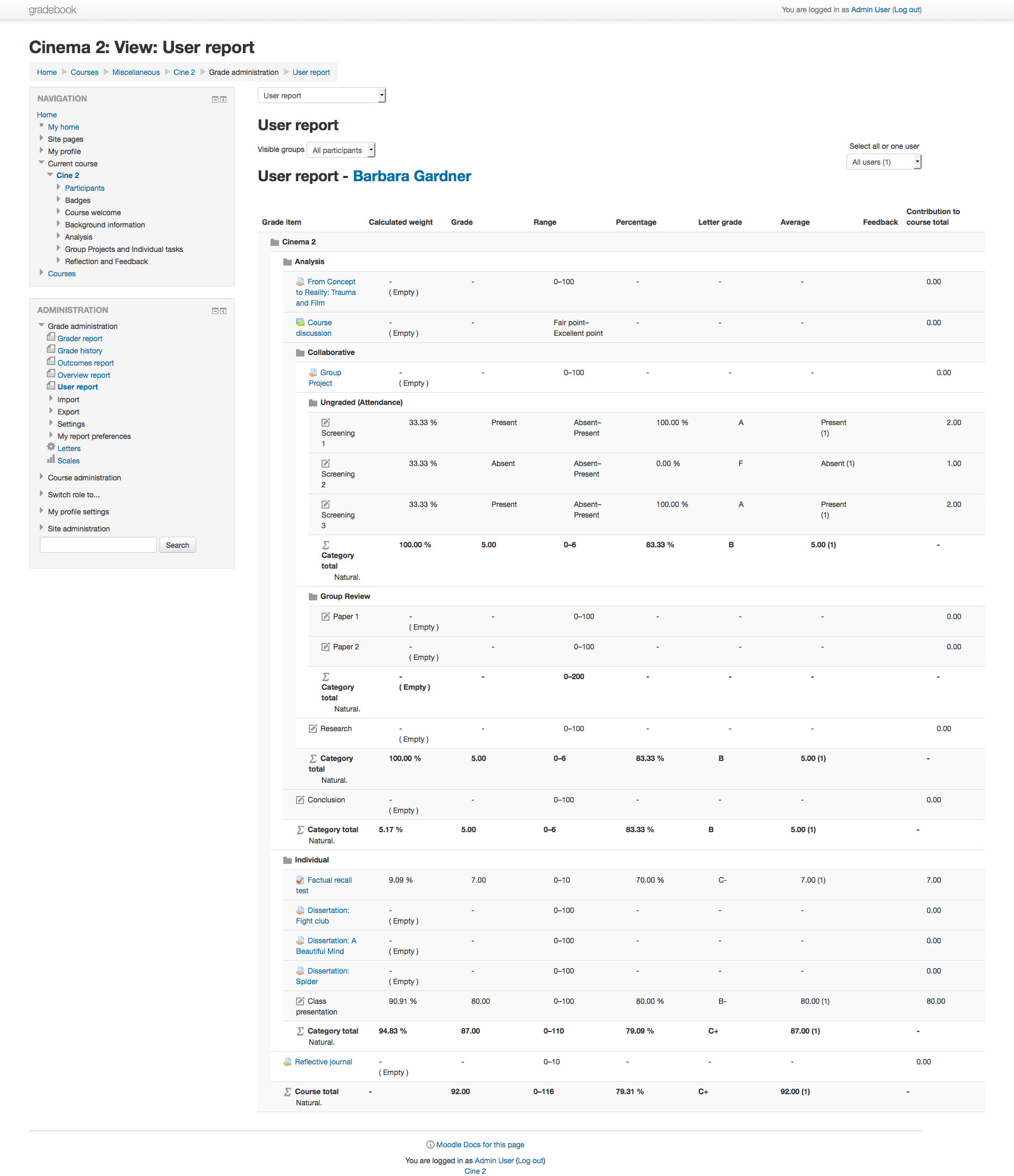
Task: Expand My report preferences item
Action: (x=51, y=435)
